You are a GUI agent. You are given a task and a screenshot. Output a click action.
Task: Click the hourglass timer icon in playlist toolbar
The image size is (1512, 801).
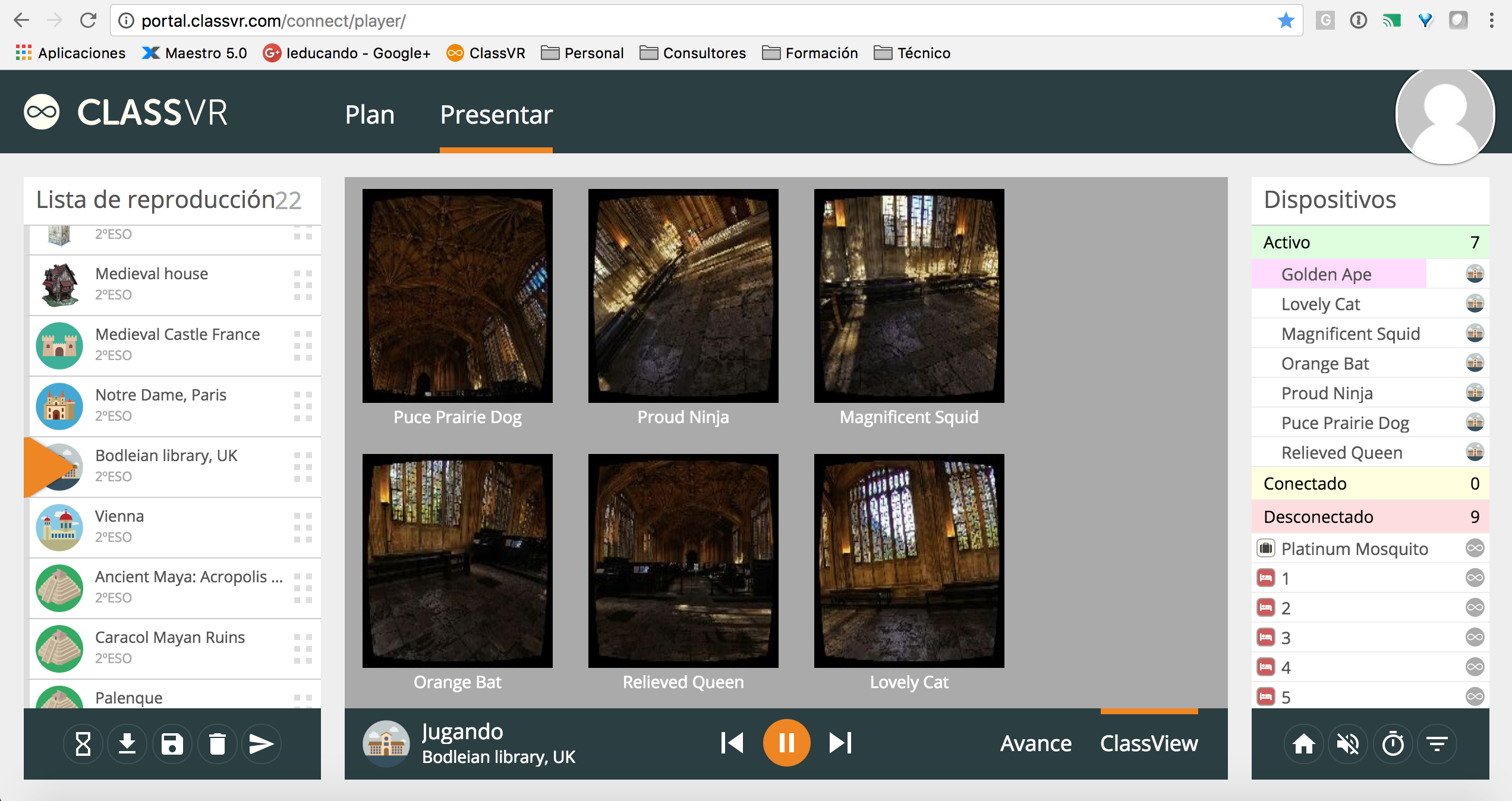[83, 744]
